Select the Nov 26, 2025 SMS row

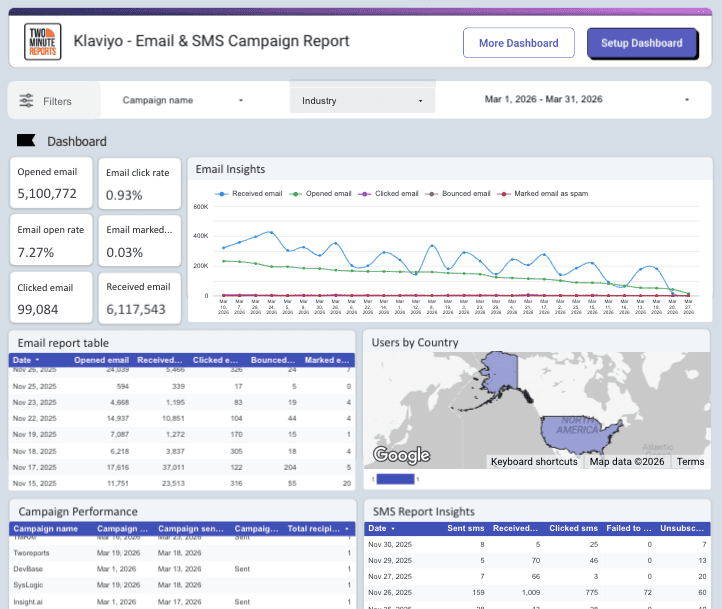point(537,592)
